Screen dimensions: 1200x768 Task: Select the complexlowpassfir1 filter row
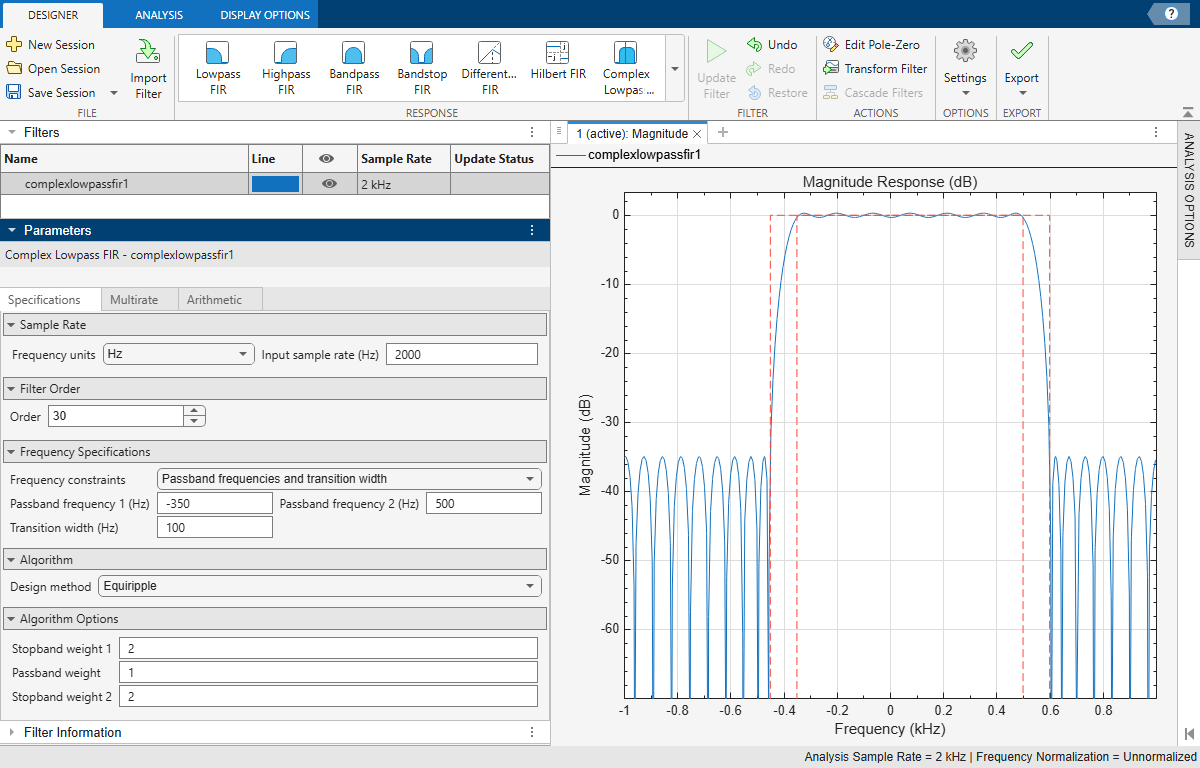pyautogui.click(x=275, y=184)
